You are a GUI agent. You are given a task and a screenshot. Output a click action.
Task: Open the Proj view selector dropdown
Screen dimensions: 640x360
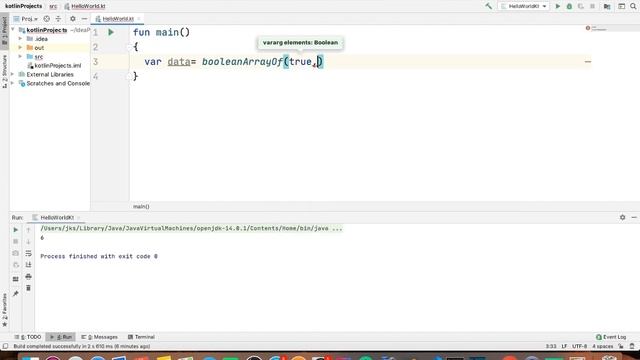coord(25,19)
